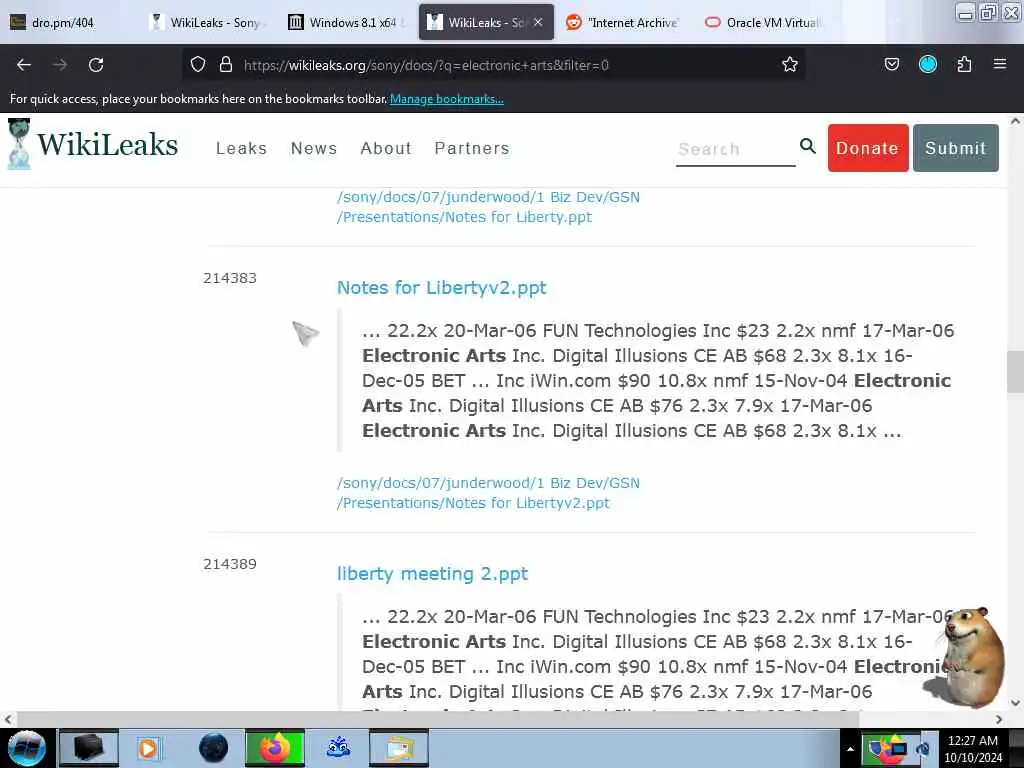This screenshot has height=768, width=1024.
Task: Click the security shield tray icon
Action: (x=875, y=748)
